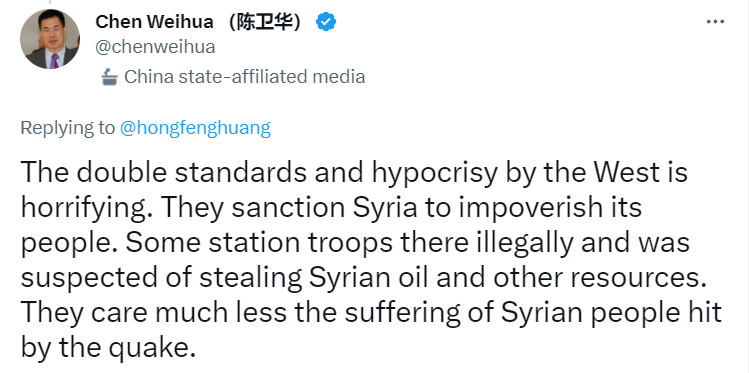Viewport: 749px width, 373px height.
Task: Click the blue verified checkmark badge
Action: click(x=326, y=22)
